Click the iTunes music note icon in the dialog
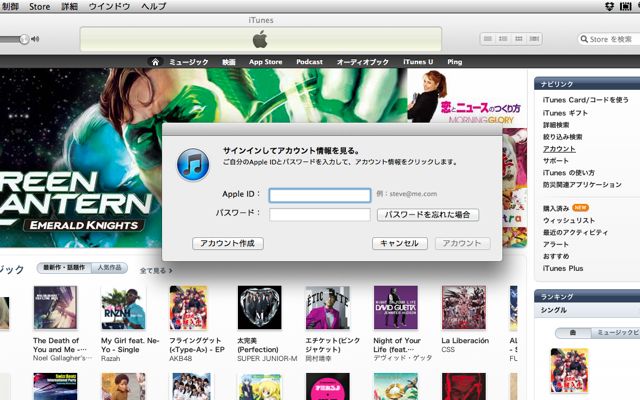640x400 pixels. pos(193,165)
